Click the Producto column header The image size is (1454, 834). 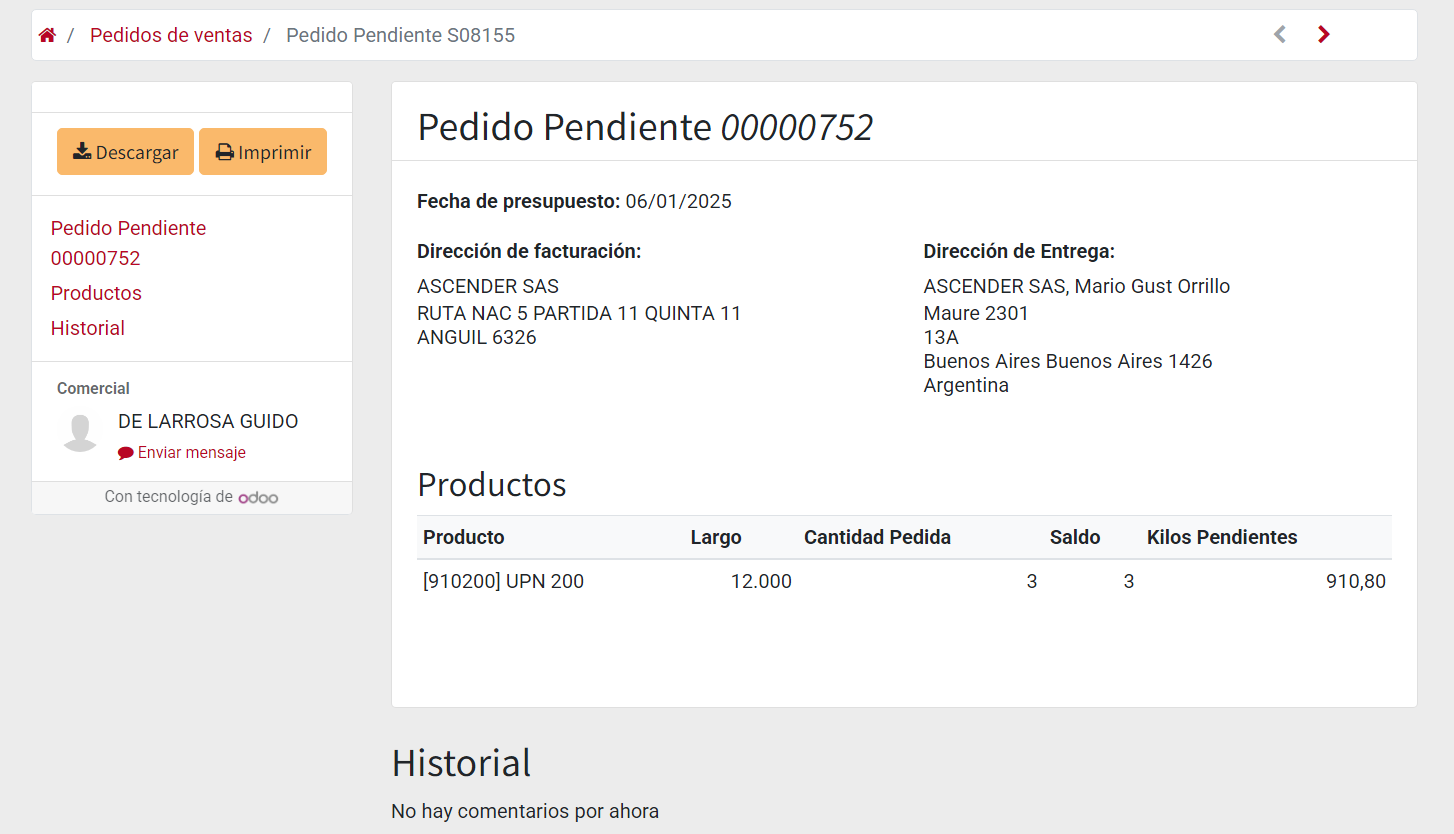tap(464, 537)
